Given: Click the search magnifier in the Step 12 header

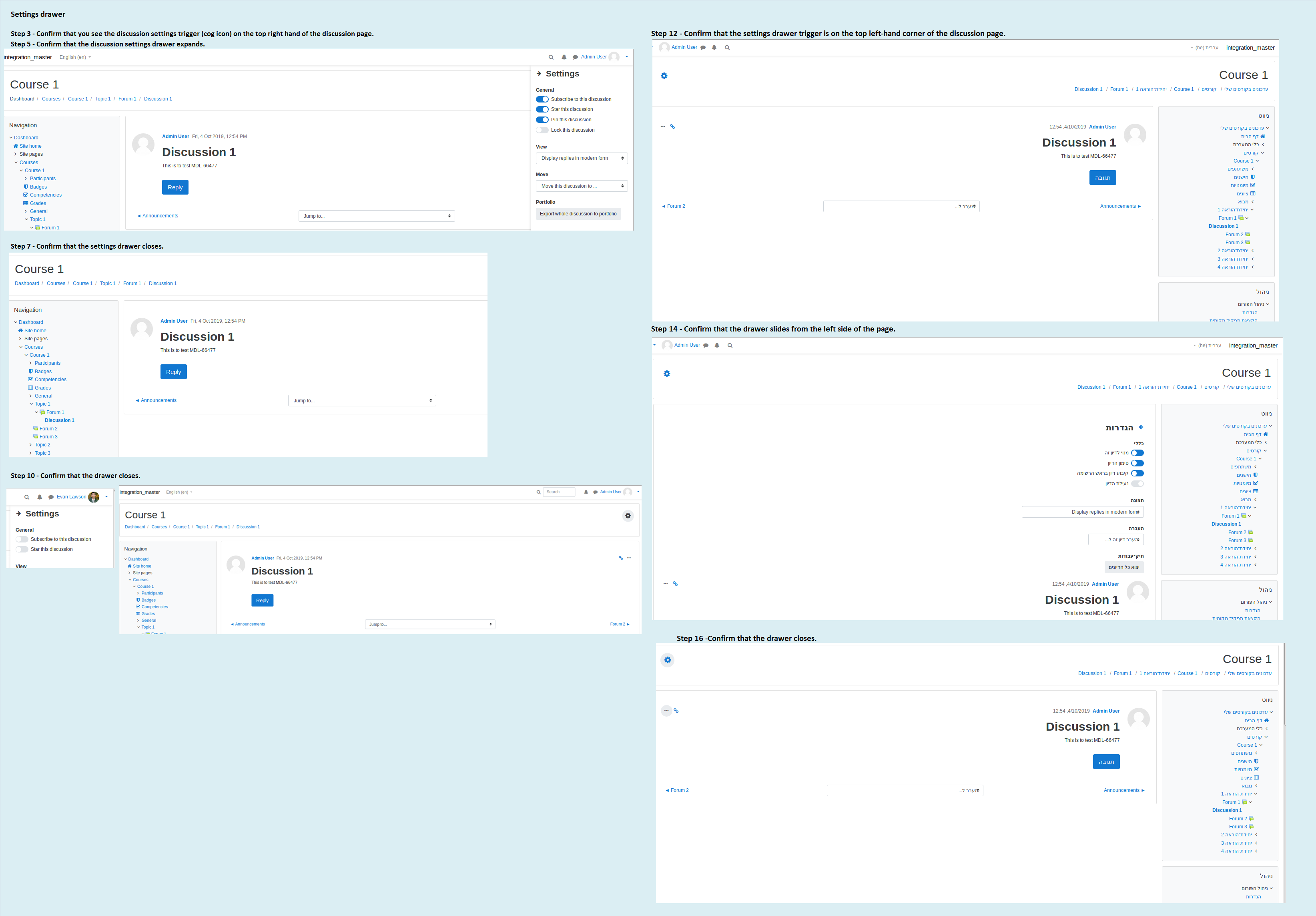Looking at the screenshot, I should pyautogui.click(x=727, y=48).
